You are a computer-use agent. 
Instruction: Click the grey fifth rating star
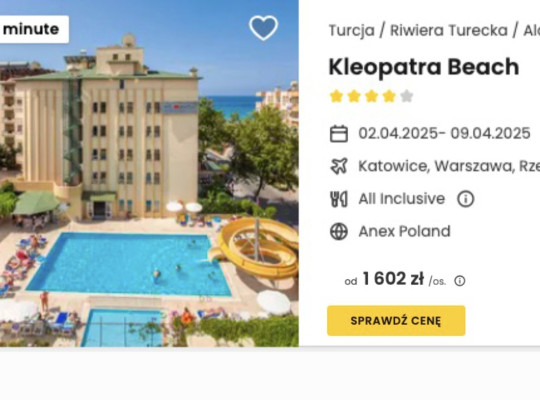(x=407, y=96)
